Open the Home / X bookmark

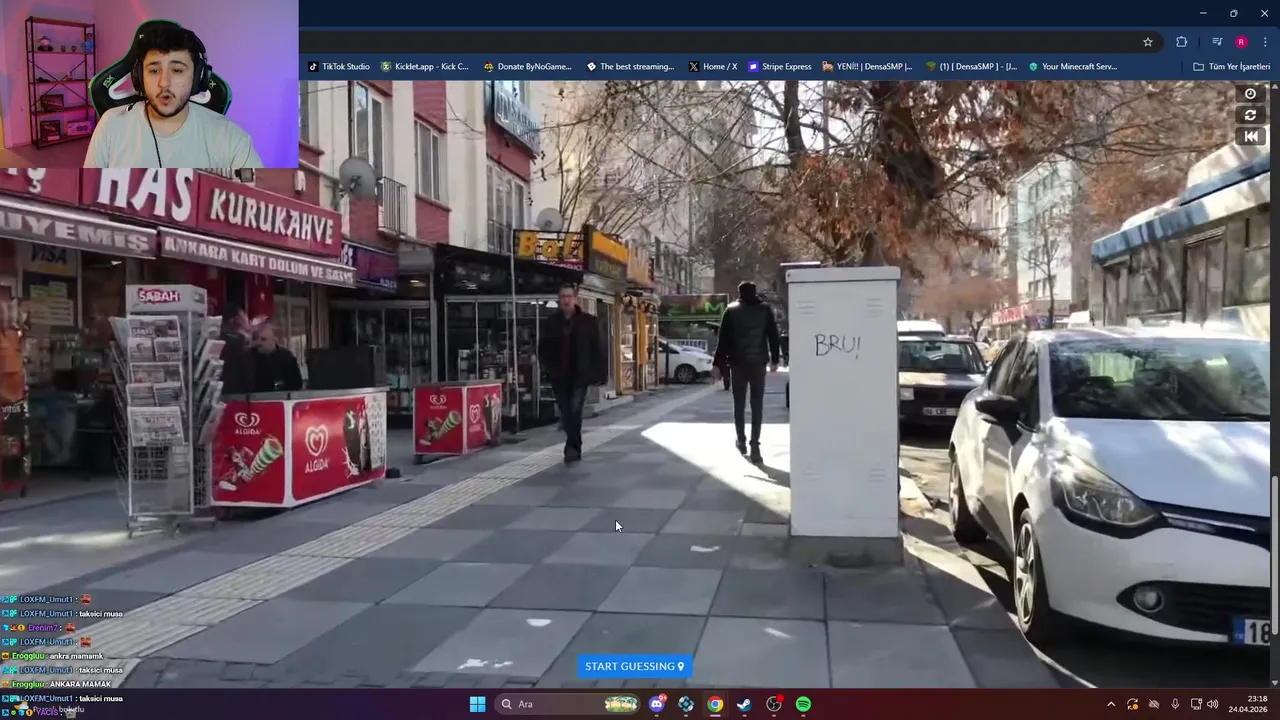712,67
